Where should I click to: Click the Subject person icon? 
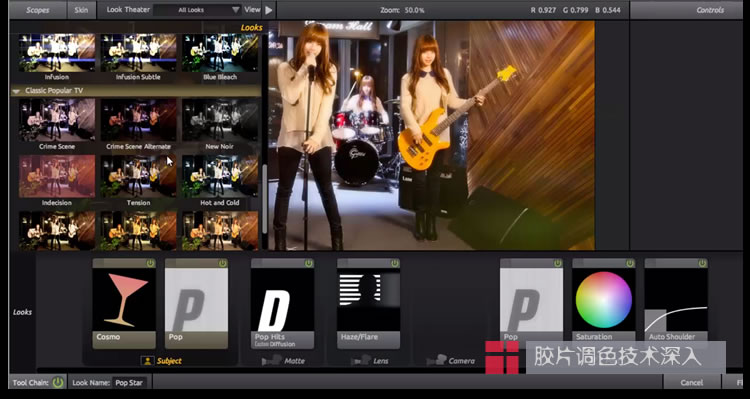pyautogui.click(x=148, y=361)
